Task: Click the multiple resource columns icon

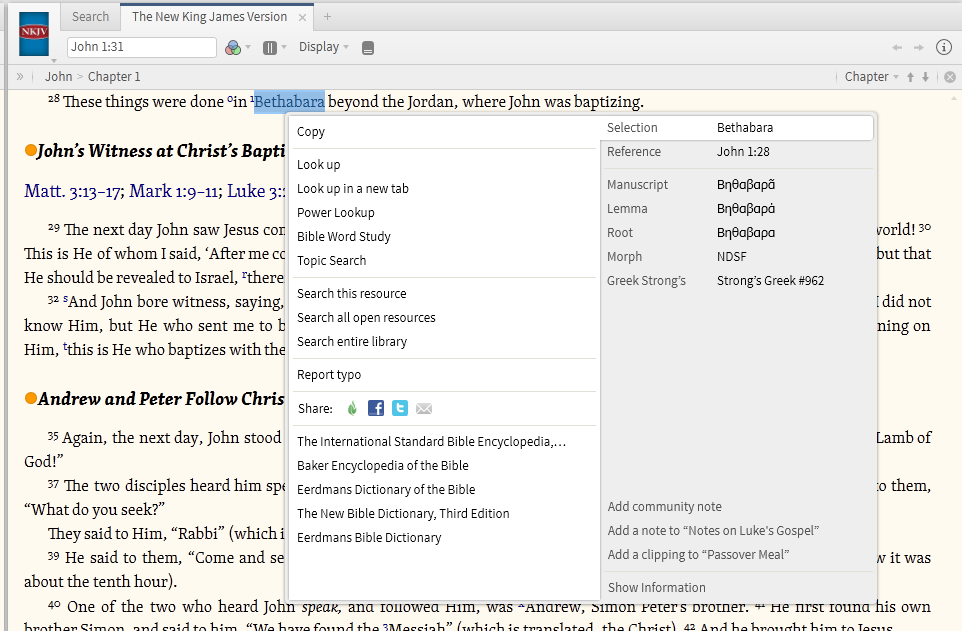Action: tap(269, 47)
